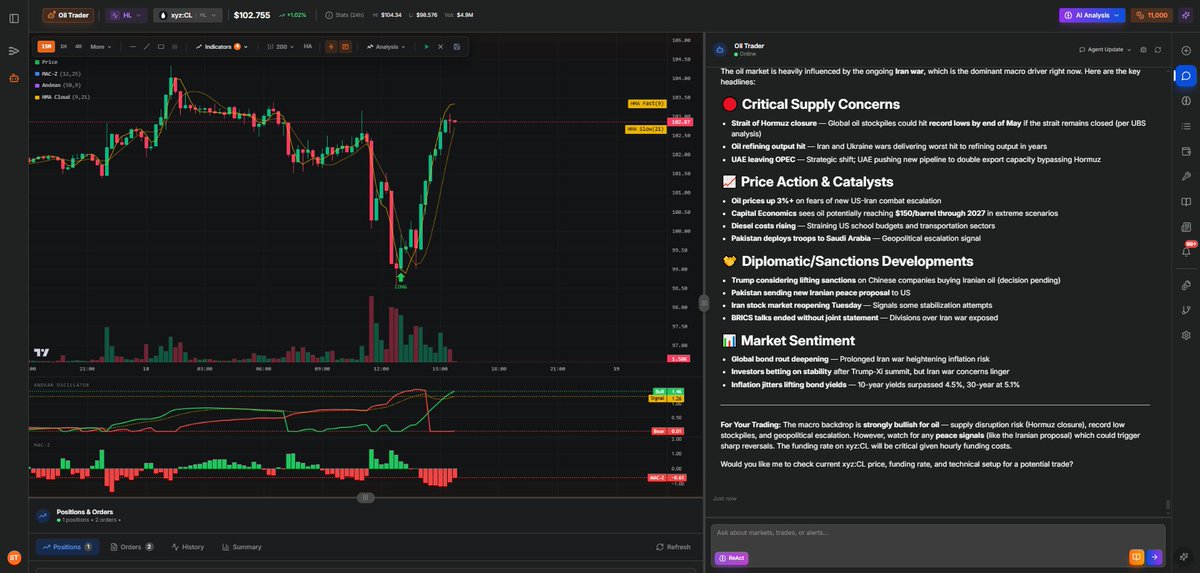Click the Oil Trader agent button at top
This screenshot has width=1200, height=573.
[x=68, y=15]
